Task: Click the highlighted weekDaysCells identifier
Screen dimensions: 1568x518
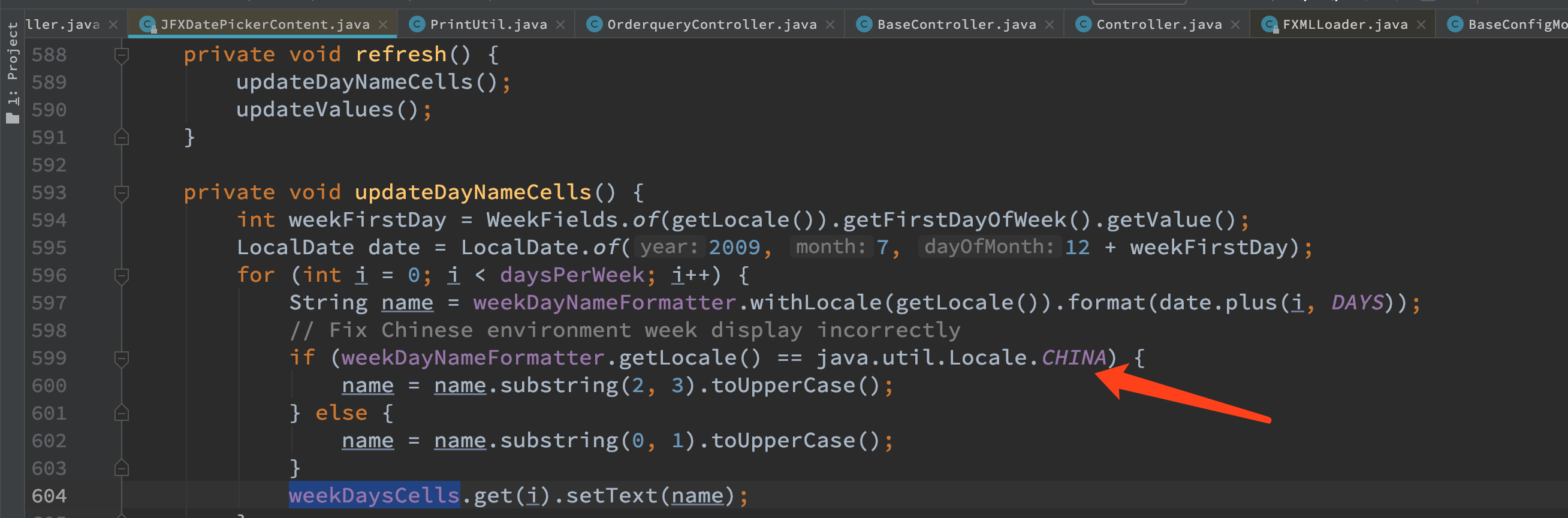Action: (374, 495)
